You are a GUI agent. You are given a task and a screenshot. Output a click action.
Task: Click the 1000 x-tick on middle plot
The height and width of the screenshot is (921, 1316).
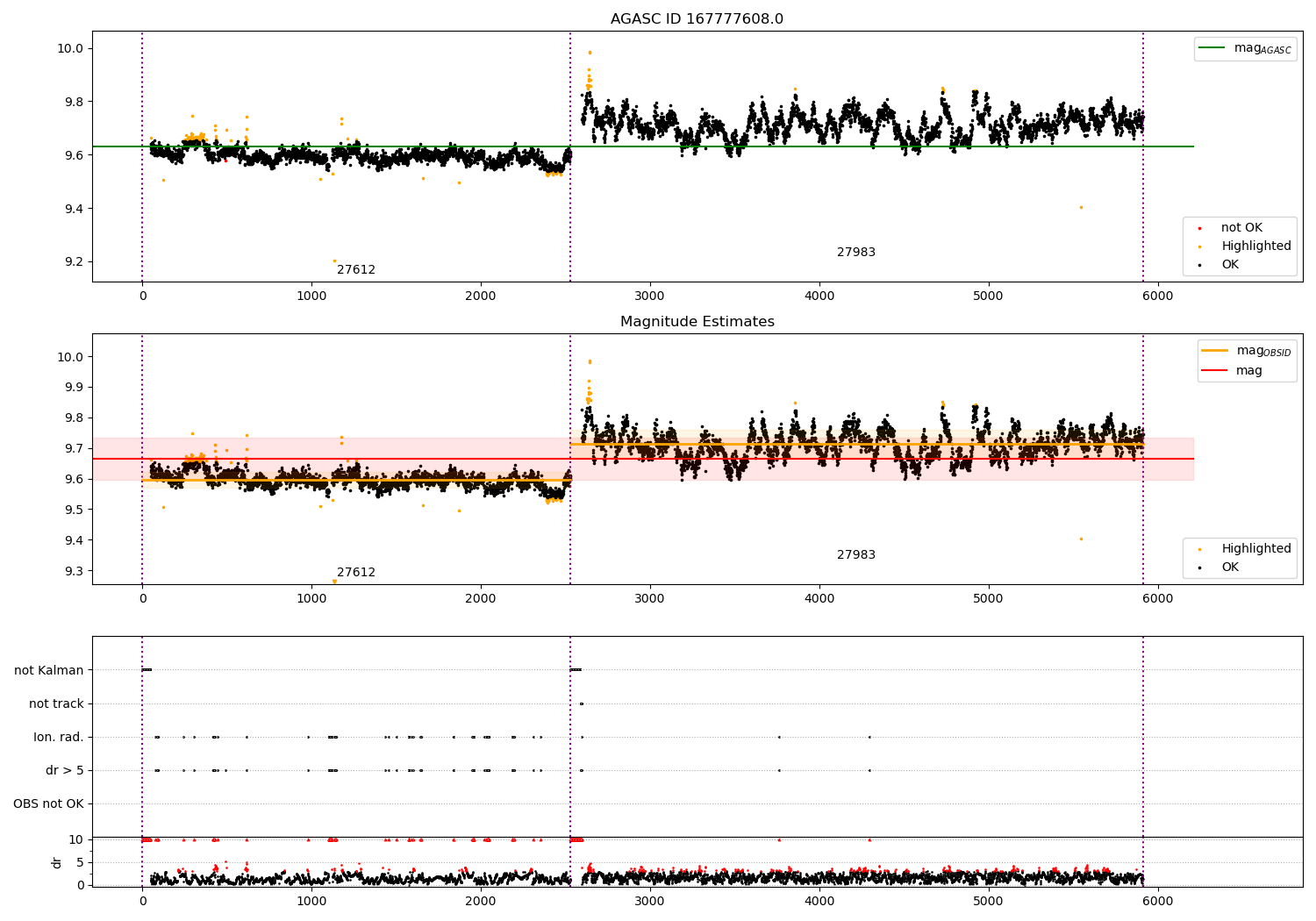pos(311,598)
